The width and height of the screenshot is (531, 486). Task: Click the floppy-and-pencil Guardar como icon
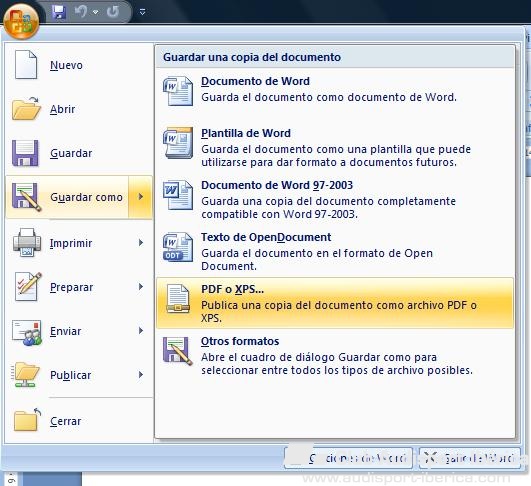click(26, 197)
